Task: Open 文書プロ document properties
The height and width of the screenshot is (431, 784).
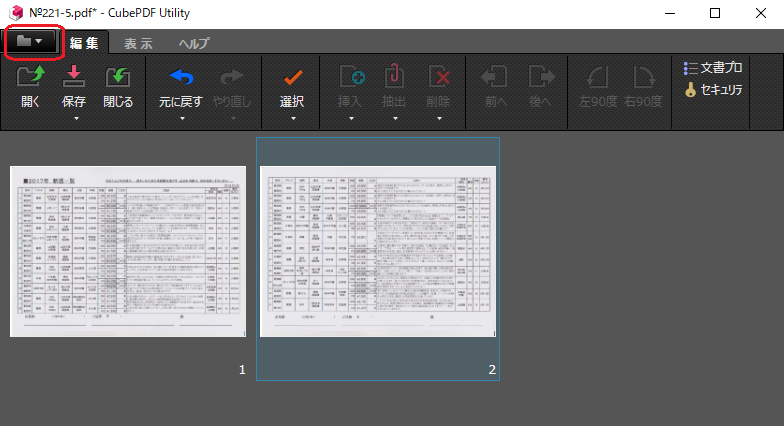Action: 712,68
